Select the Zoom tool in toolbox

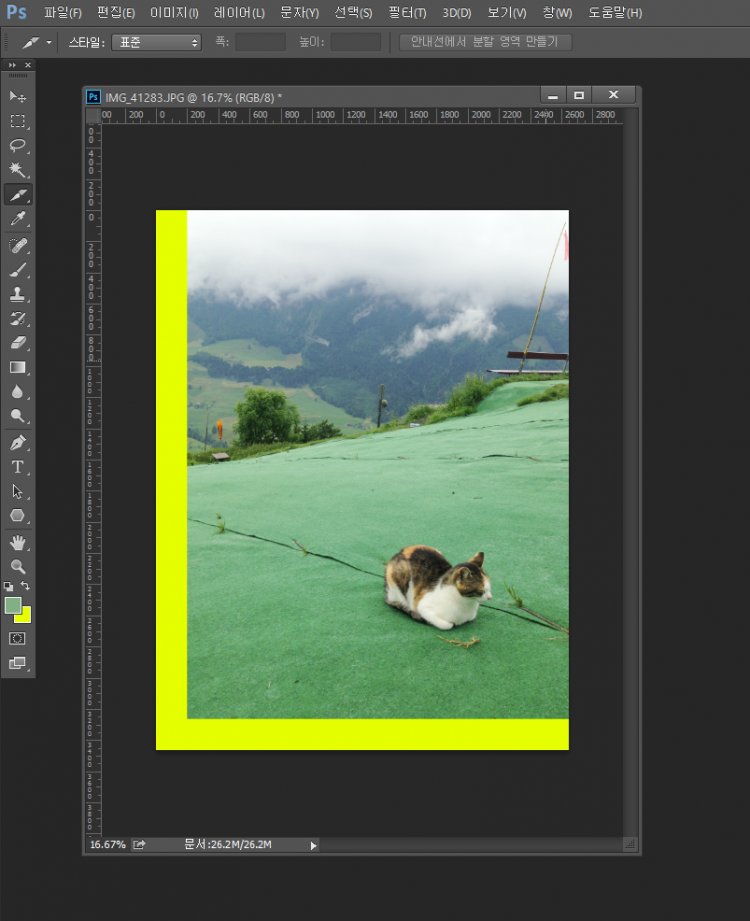pos(18,566)
